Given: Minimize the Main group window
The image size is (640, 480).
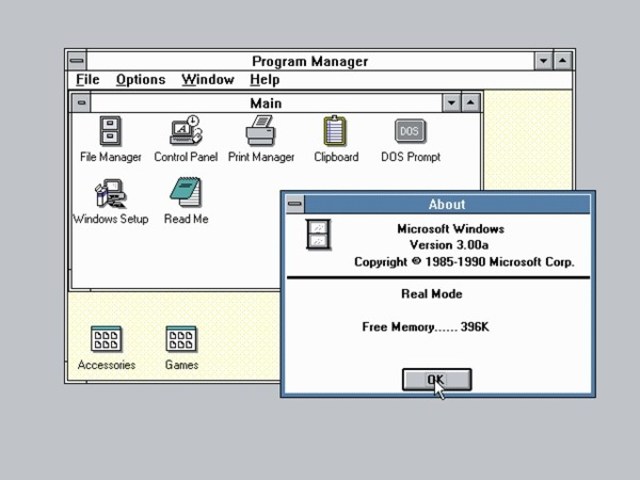Looking at the screenshot, I should pyautogui.click(x=451, y=102).
